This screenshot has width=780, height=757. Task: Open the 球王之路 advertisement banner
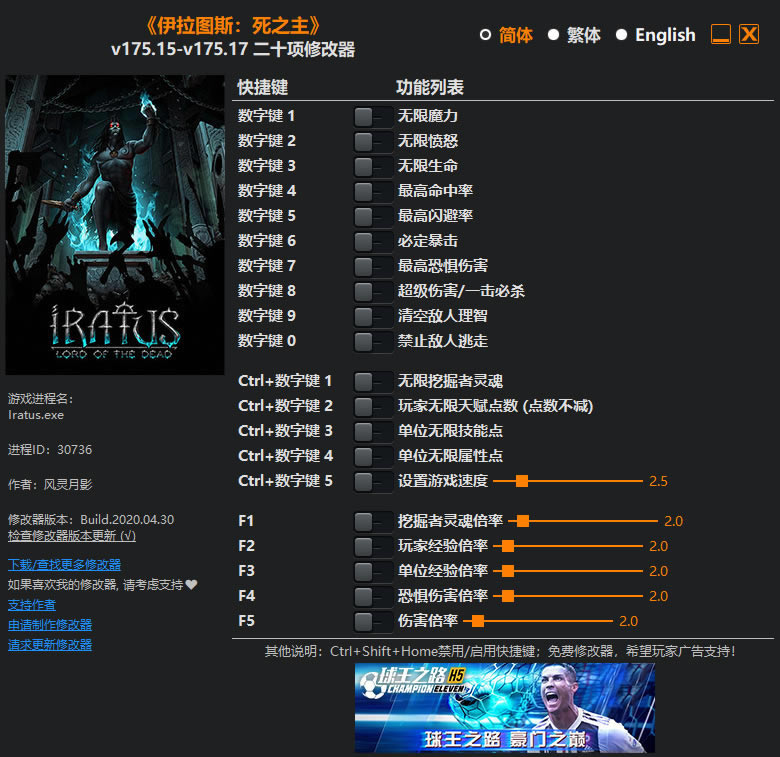coord(504,708)
